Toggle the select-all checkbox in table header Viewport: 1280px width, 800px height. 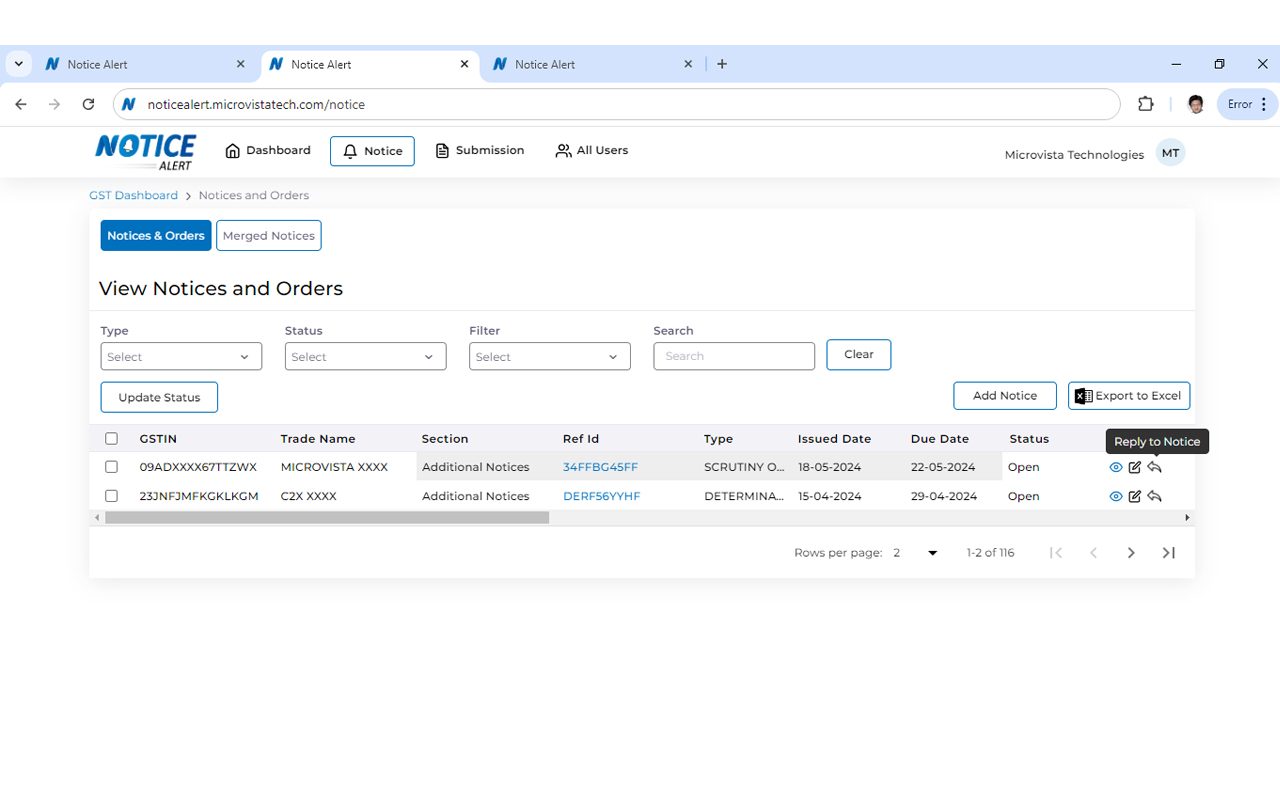click(111, 439)
